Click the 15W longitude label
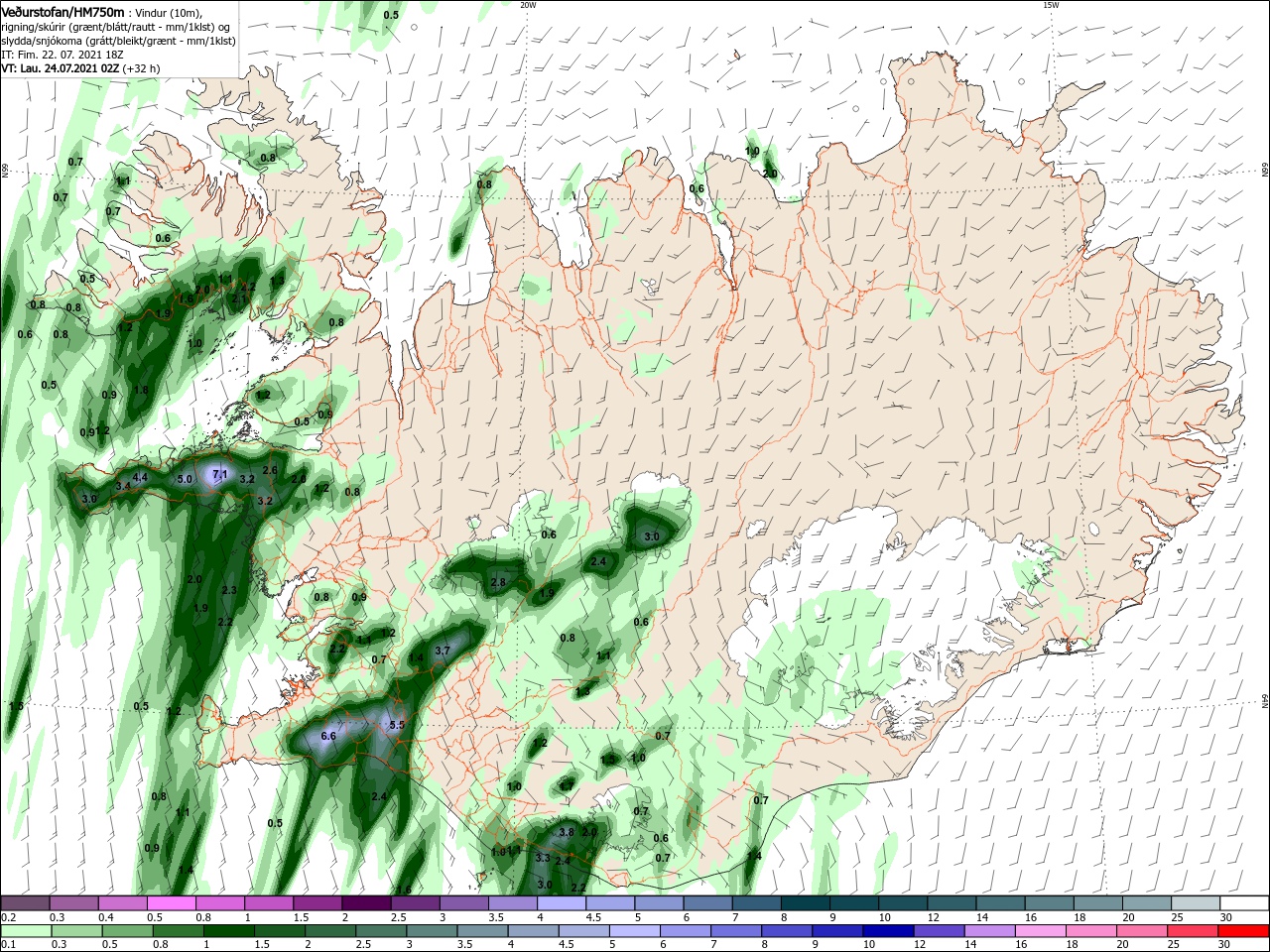Viewport: 1270px width, 952px height. 1051,5
